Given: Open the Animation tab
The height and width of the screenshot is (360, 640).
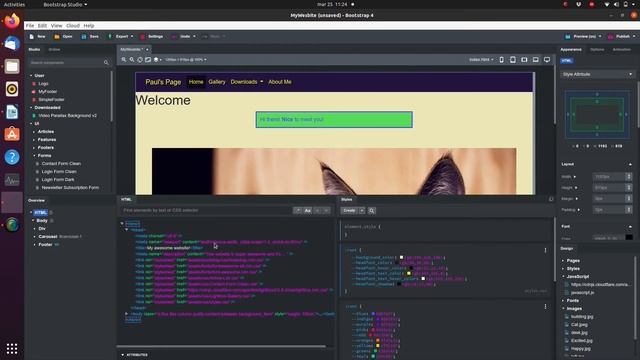Looking at the screenshot, I should (622, 49).
